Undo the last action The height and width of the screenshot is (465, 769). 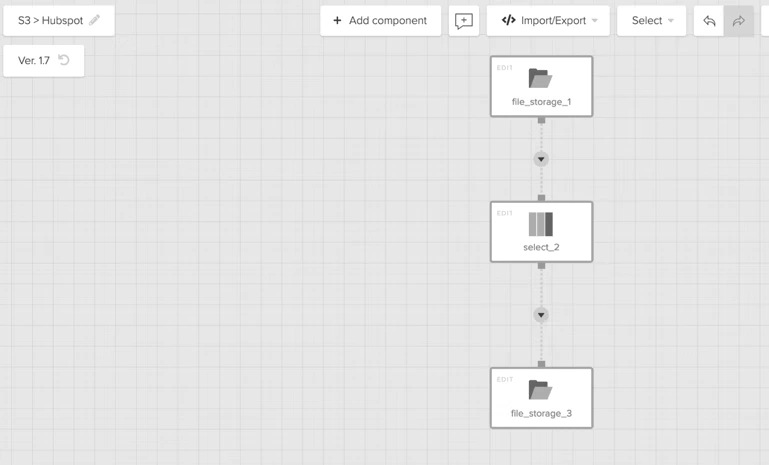[709, 21]
